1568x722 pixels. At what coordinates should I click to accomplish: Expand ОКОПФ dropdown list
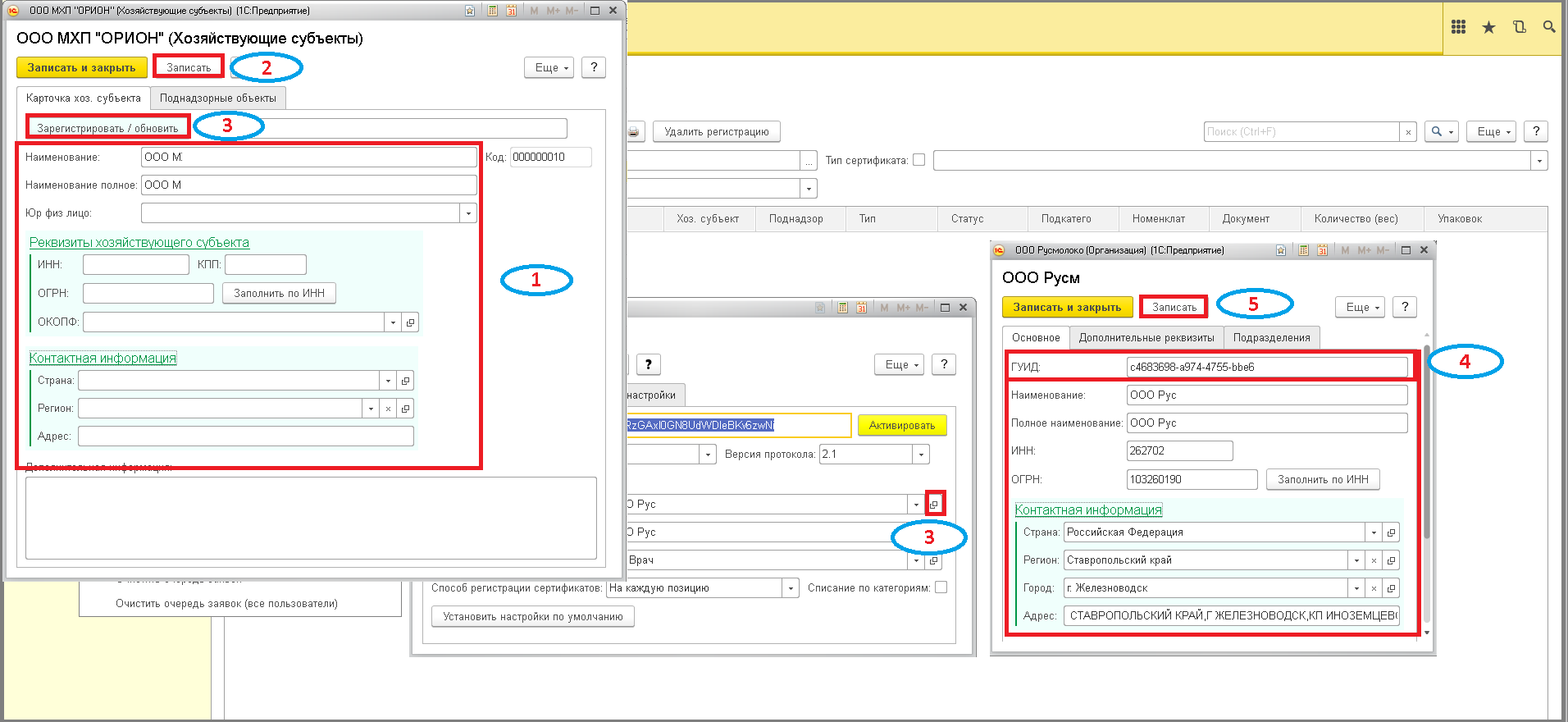[x=393, y=322]
